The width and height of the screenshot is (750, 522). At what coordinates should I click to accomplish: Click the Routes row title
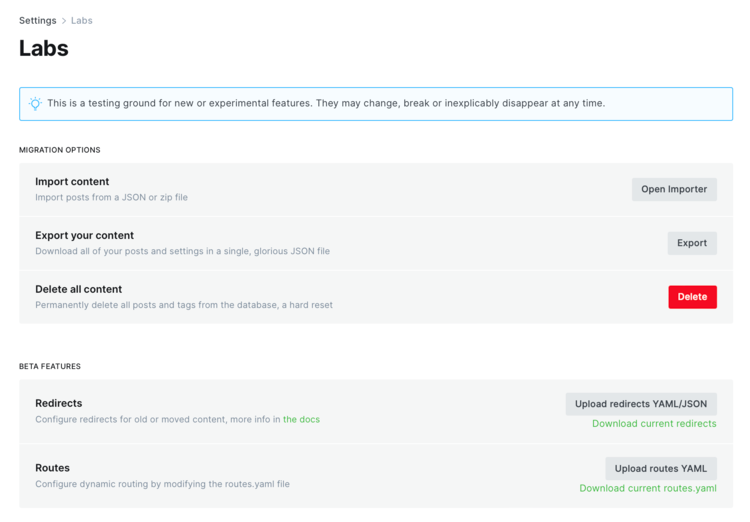pyautogui.click(x=53, y=467)
